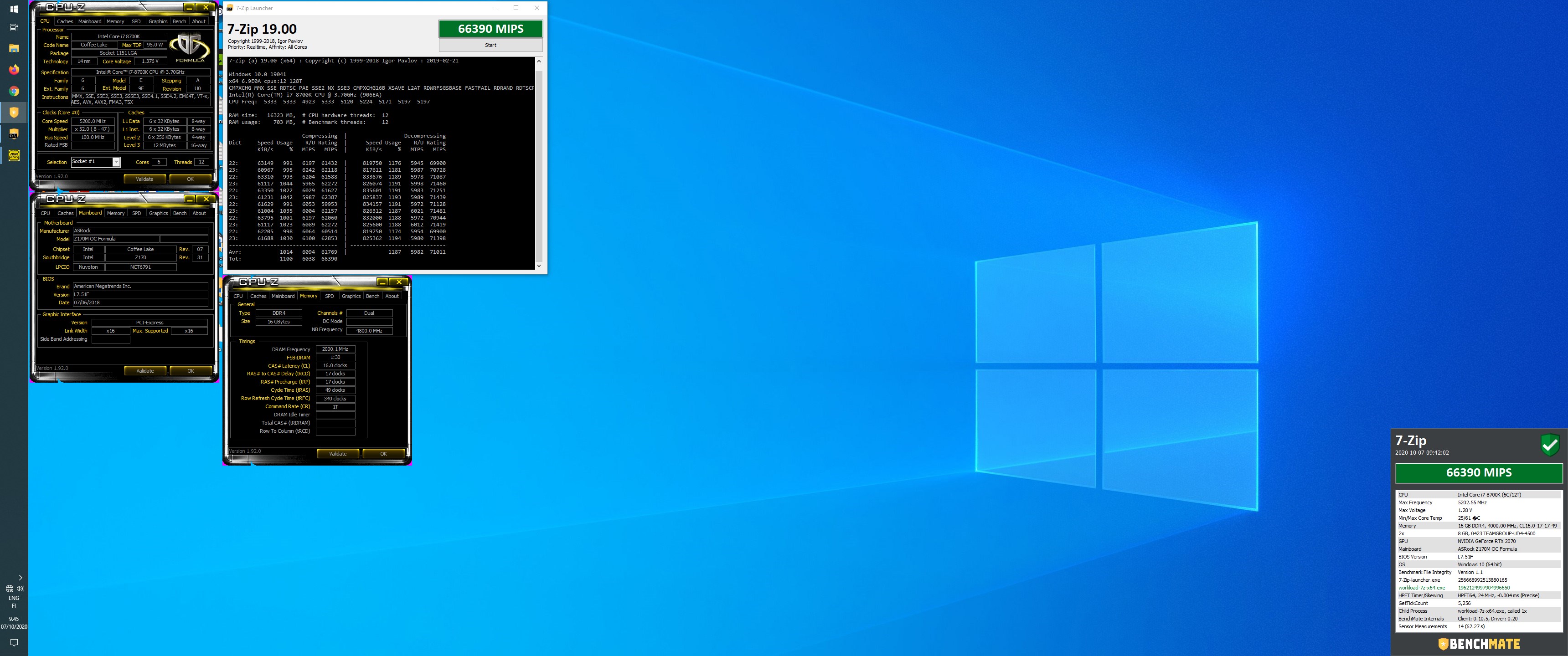
Task: Open the Windows Start menu
Action: (x=14, y=9)
